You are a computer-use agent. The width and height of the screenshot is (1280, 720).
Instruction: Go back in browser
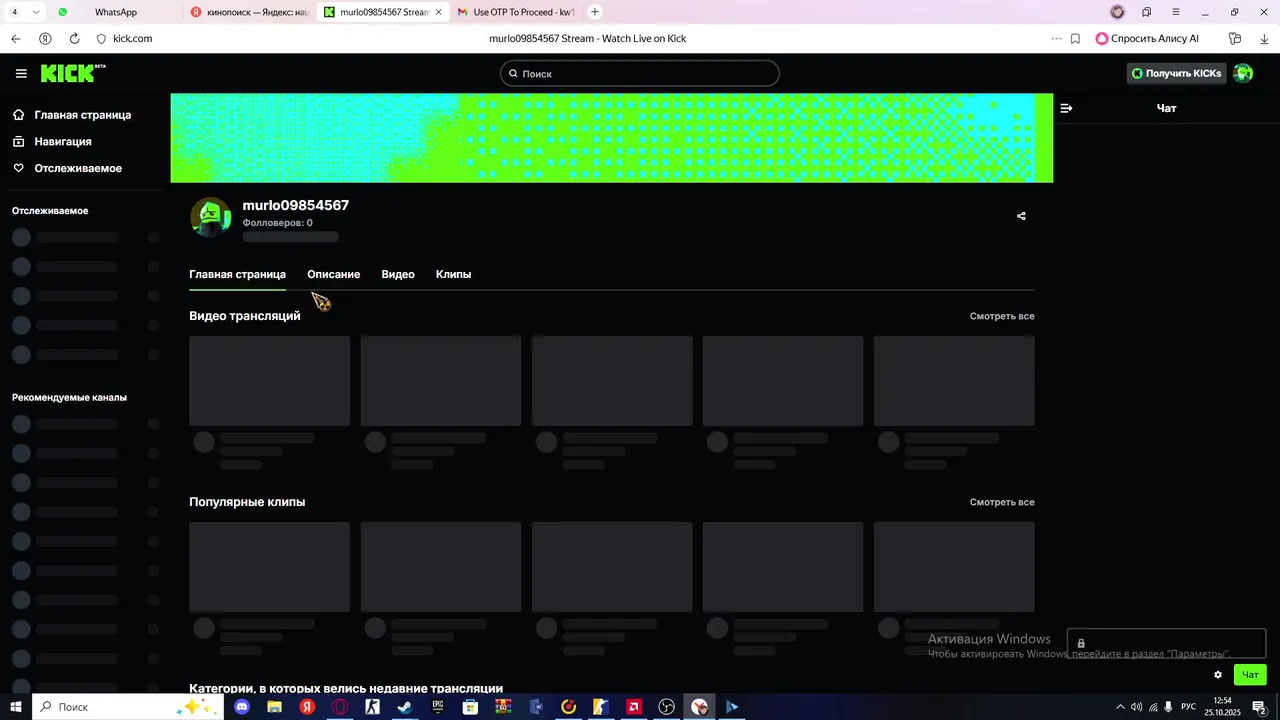(15, 38)
